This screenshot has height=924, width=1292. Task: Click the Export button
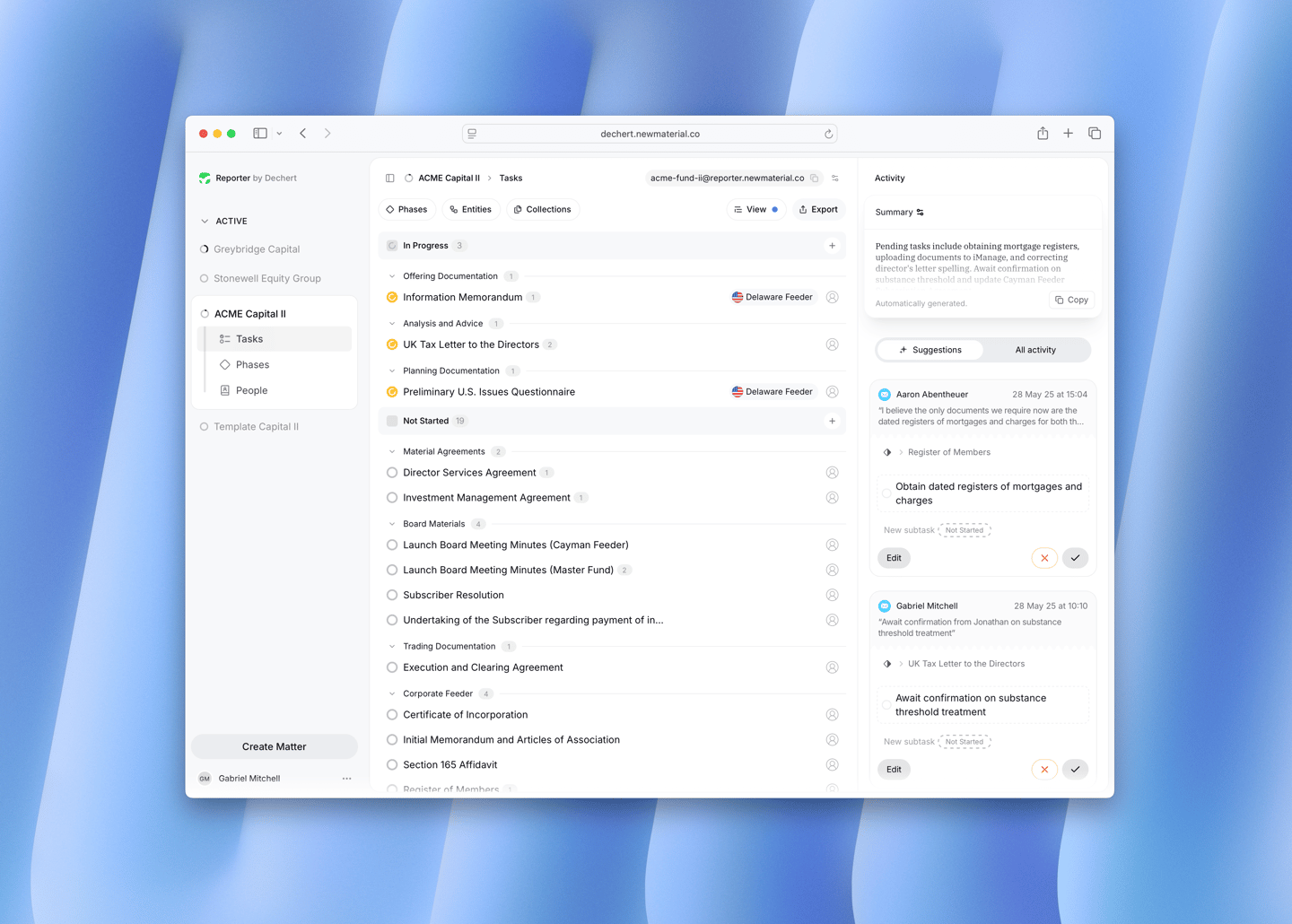pyautogui.click(x=818, y=210)
